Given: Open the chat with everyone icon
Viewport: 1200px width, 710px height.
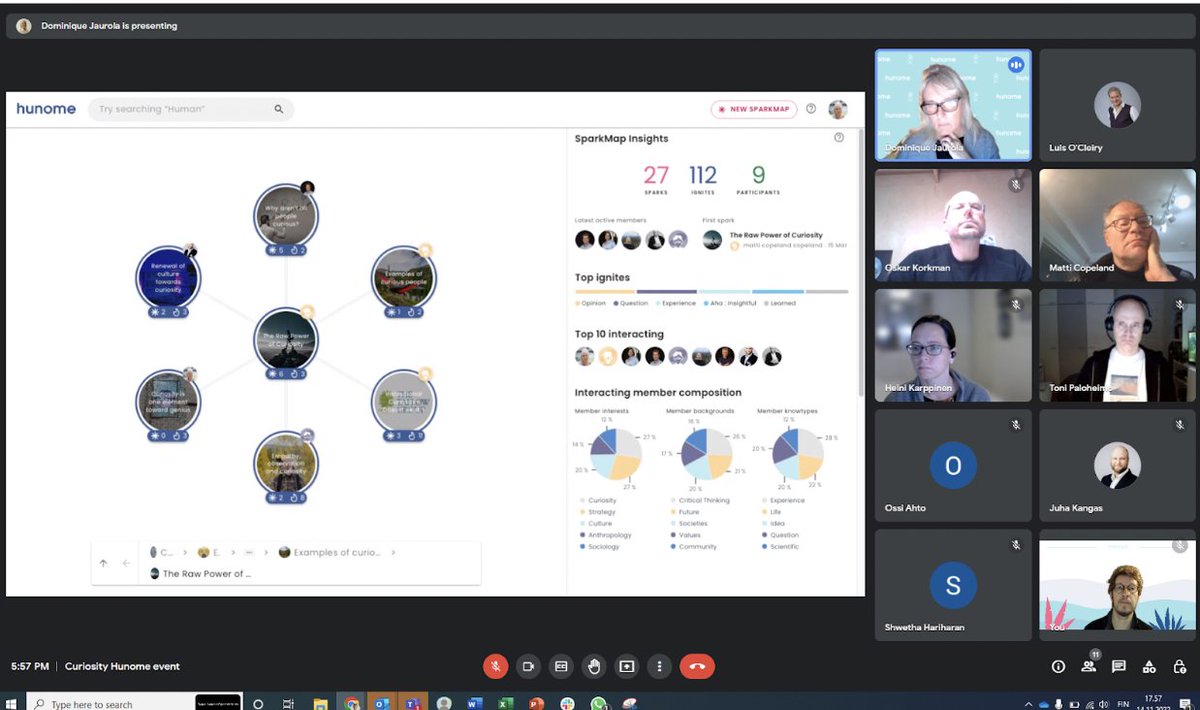Looking at the screenshot, I should coord(1119,666).
